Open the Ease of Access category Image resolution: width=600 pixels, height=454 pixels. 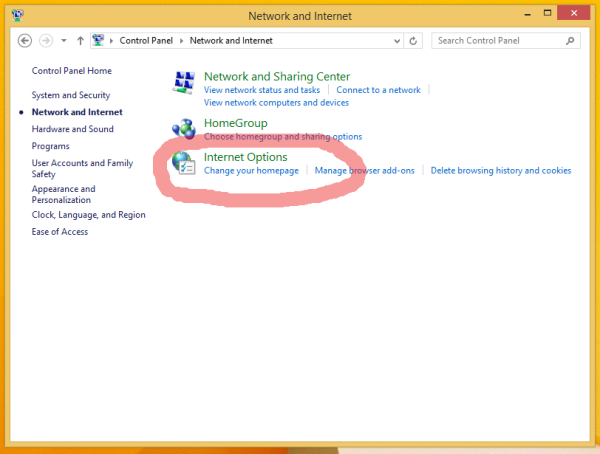tap(60, 232)
